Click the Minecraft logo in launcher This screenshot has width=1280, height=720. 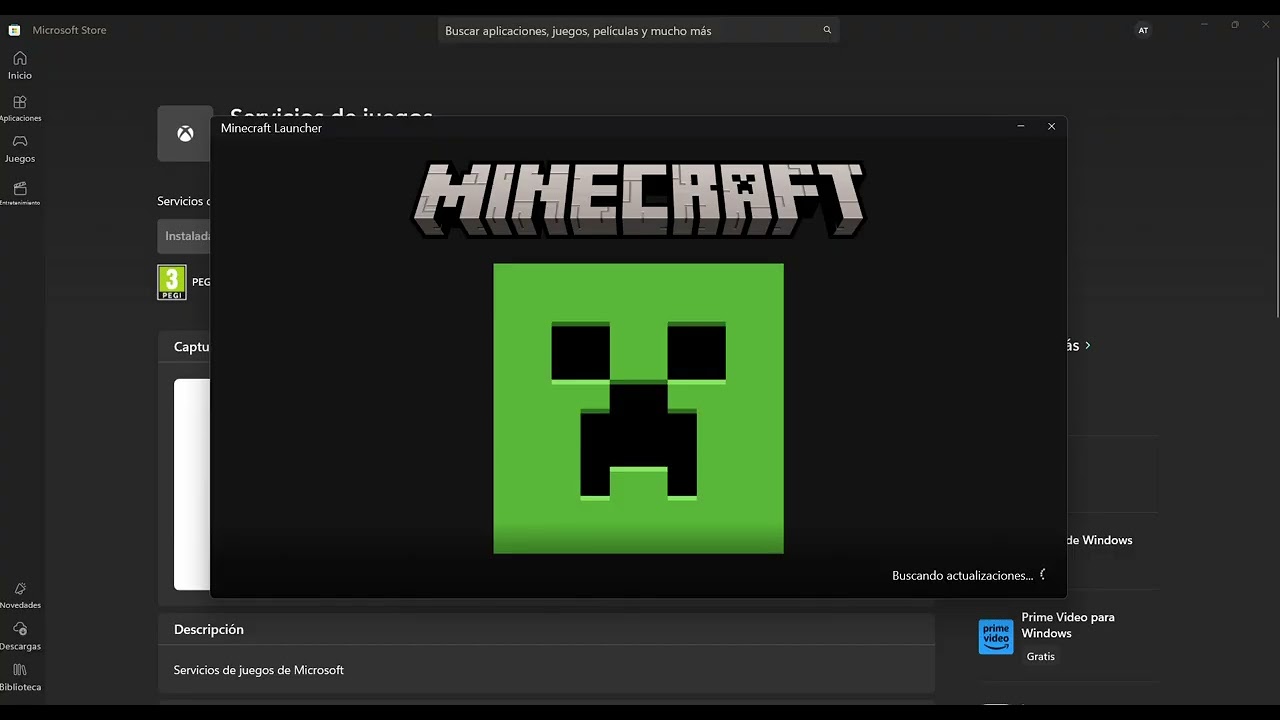(638, 199)
